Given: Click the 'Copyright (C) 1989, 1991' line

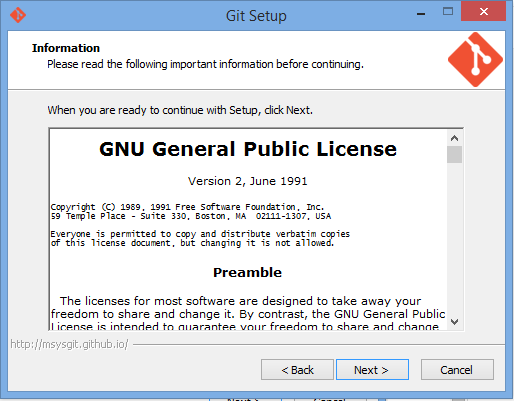Looking at the screenshot, I should click(x=187, y=207).
